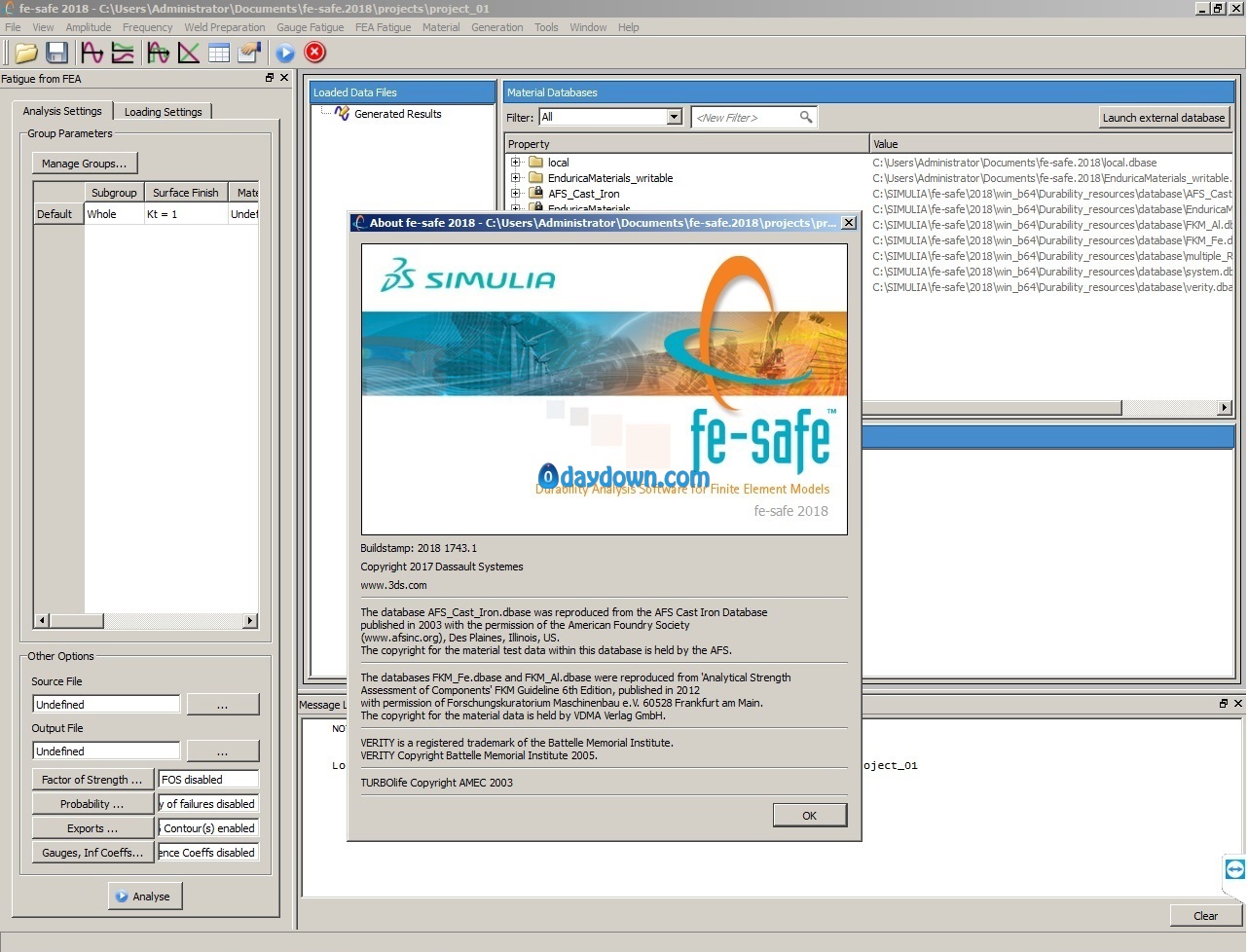1248x952 pixels.
Task: Switch to the Loading Settings tab
Action: coord(164,112)
